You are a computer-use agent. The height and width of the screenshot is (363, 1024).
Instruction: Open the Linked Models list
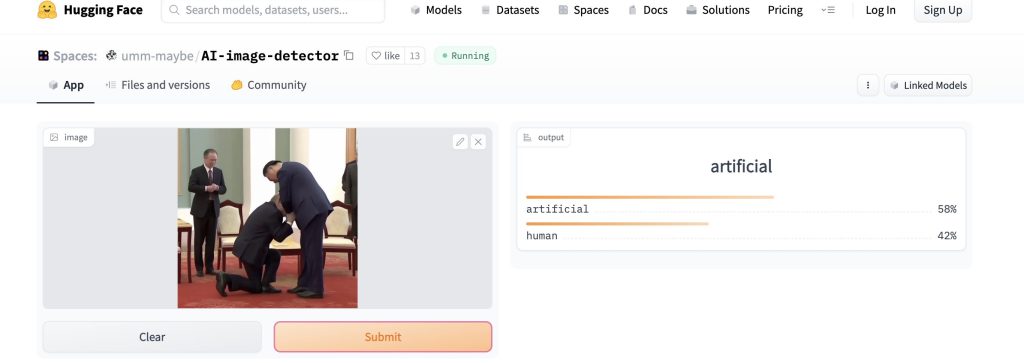point(928,85)
